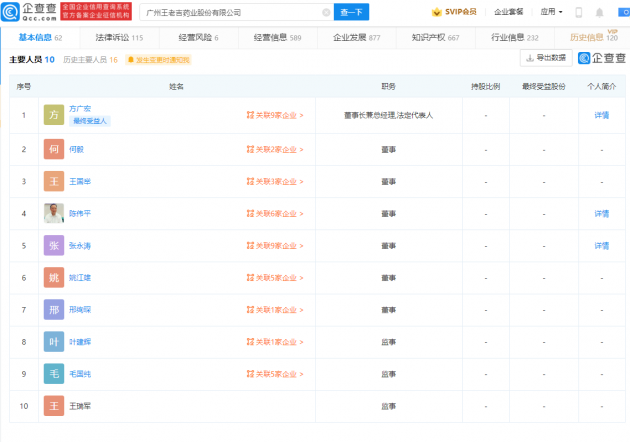Image resolution: width=630 pixels, height=442 pixels.
Task: Click 王 avatar in row 10
Action: click(x=54, y=406)
